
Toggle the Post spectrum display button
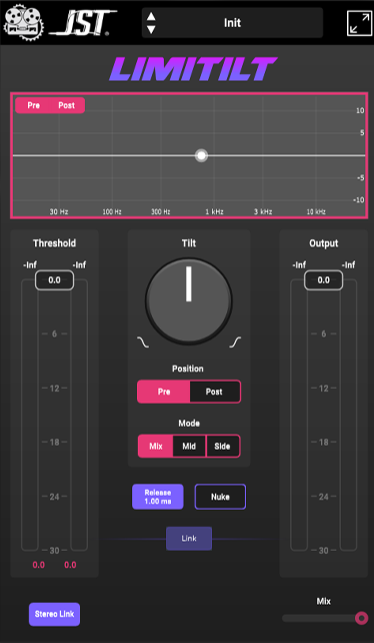66,105
